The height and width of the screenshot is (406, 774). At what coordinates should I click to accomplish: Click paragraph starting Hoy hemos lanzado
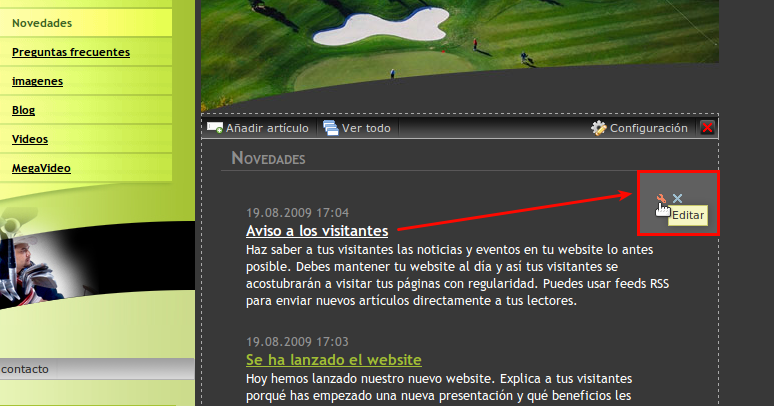pyautogui.click(x=439, y=387)
